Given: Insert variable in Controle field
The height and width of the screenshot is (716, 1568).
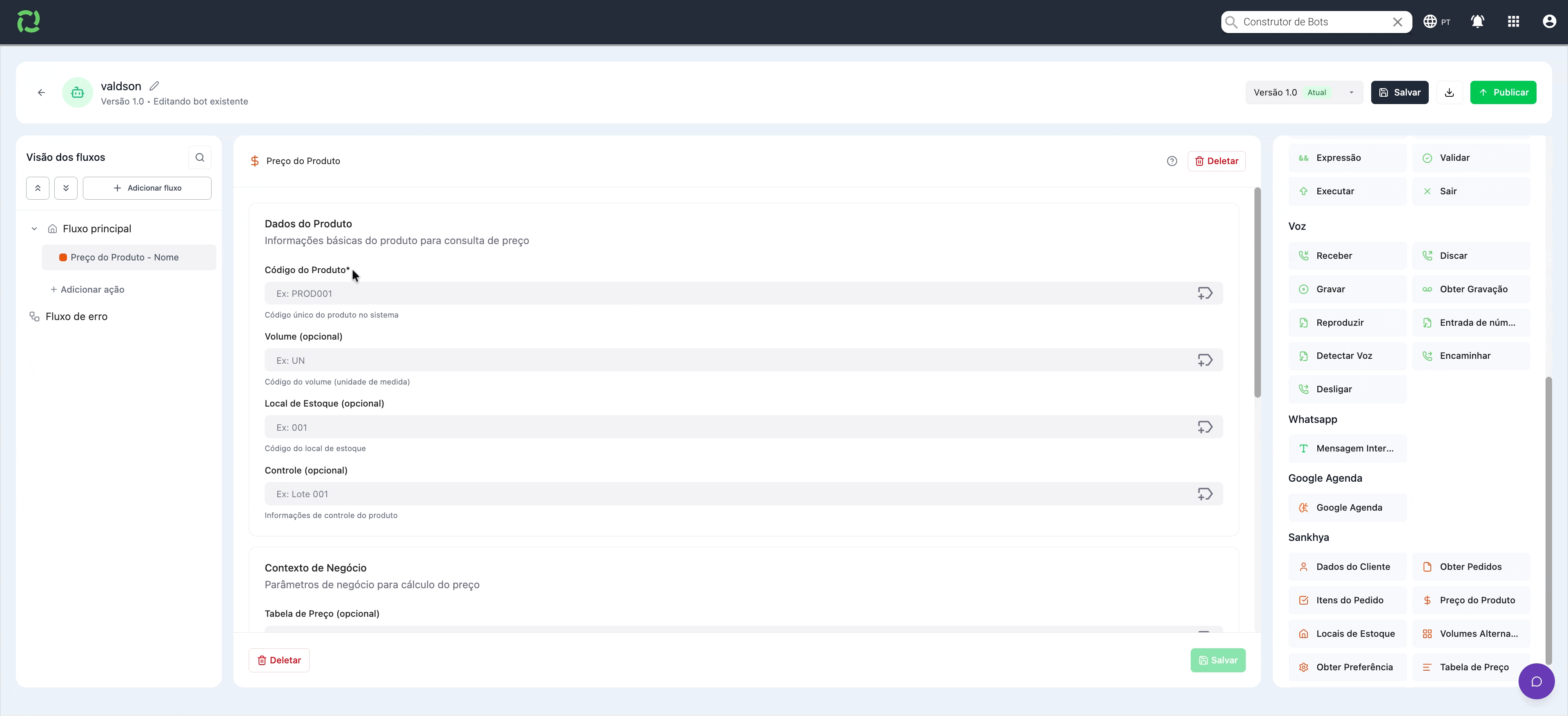Looking at the screenshot, I should click(1205, 494).
